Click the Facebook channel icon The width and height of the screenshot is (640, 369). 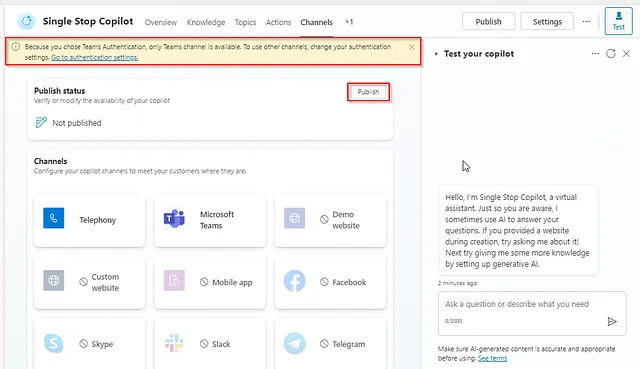pos(294,281)
